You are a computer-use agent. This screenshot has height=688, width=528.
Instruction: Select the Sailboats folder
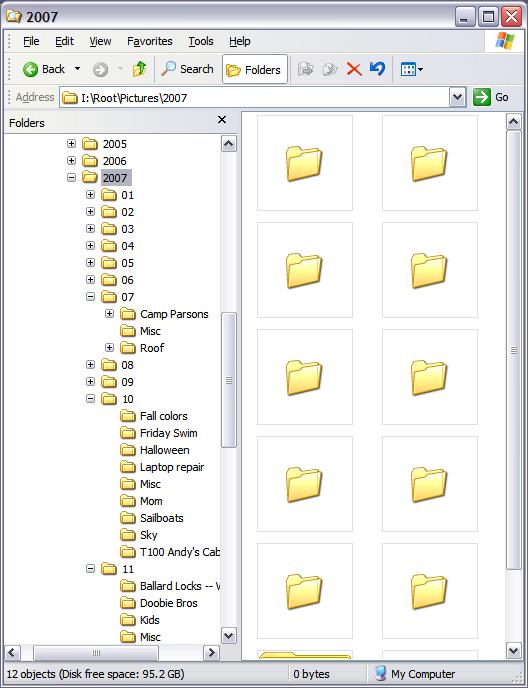coord(162,518)
